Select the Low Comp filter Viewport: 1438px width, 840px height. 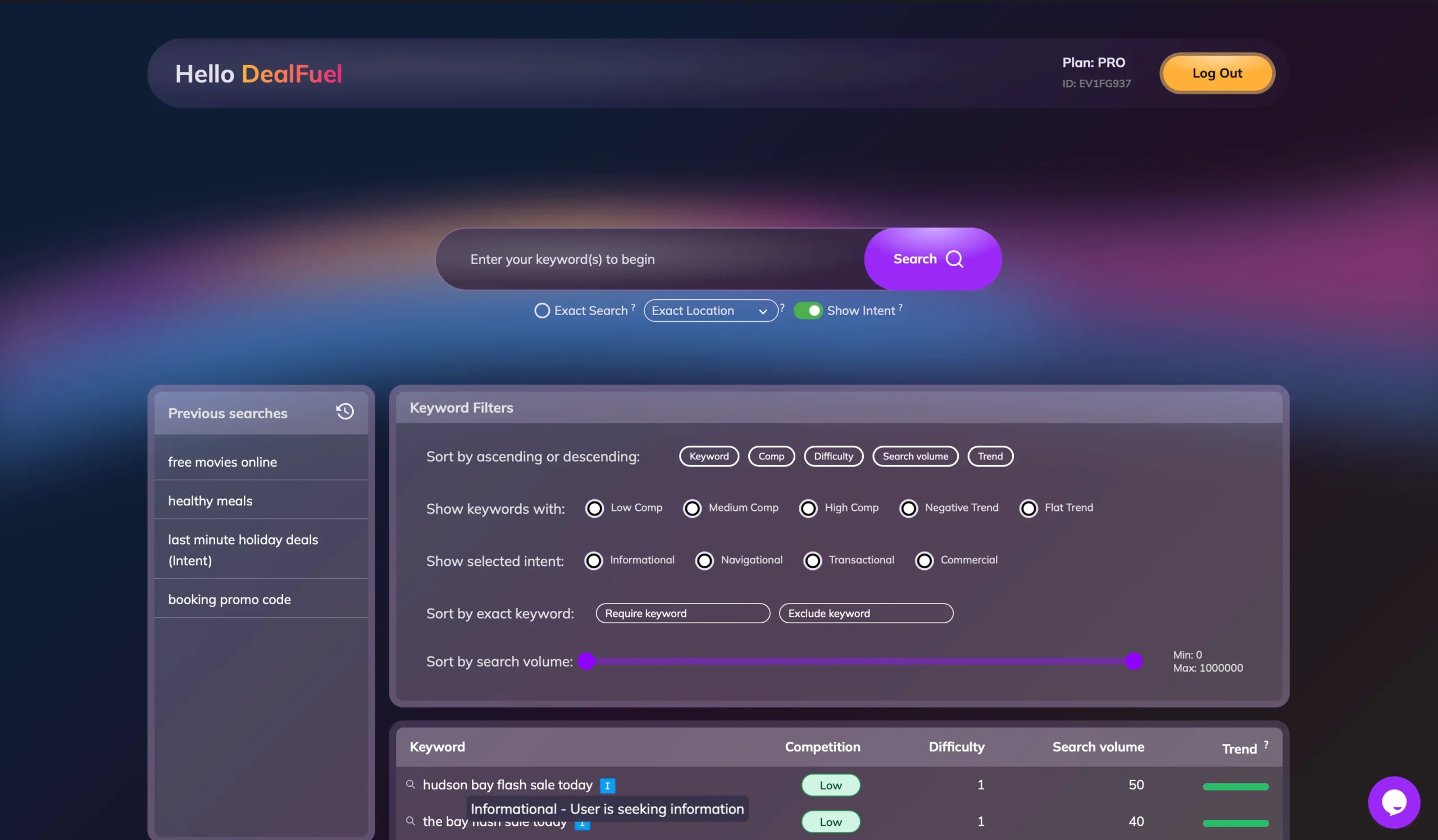594,508
